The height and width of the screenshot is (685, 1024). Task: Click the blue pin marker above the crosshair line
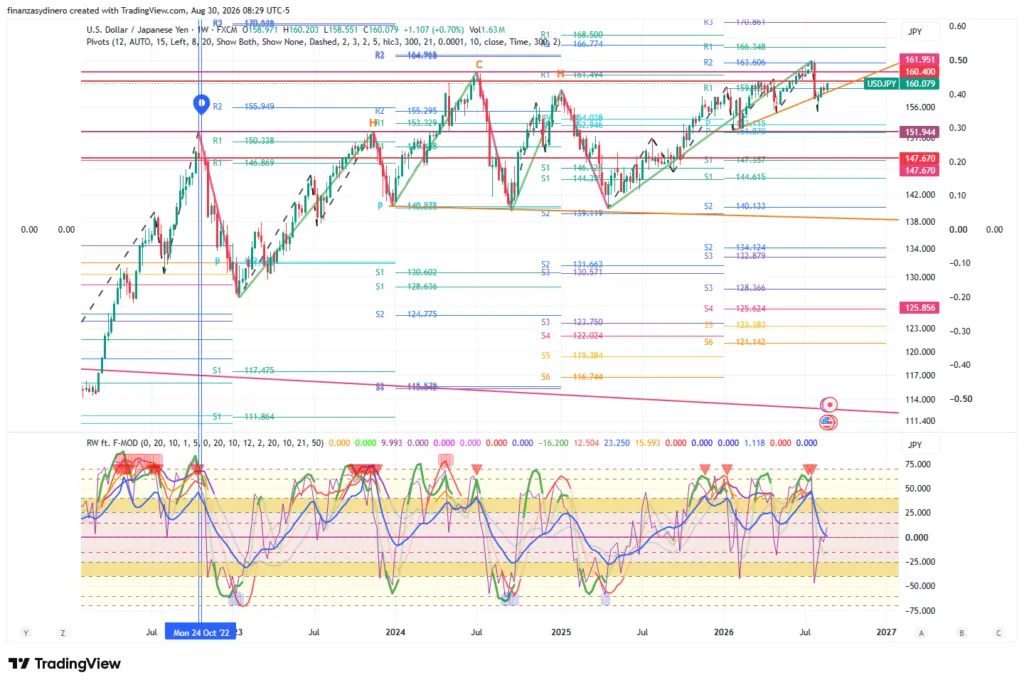point(201,103)
